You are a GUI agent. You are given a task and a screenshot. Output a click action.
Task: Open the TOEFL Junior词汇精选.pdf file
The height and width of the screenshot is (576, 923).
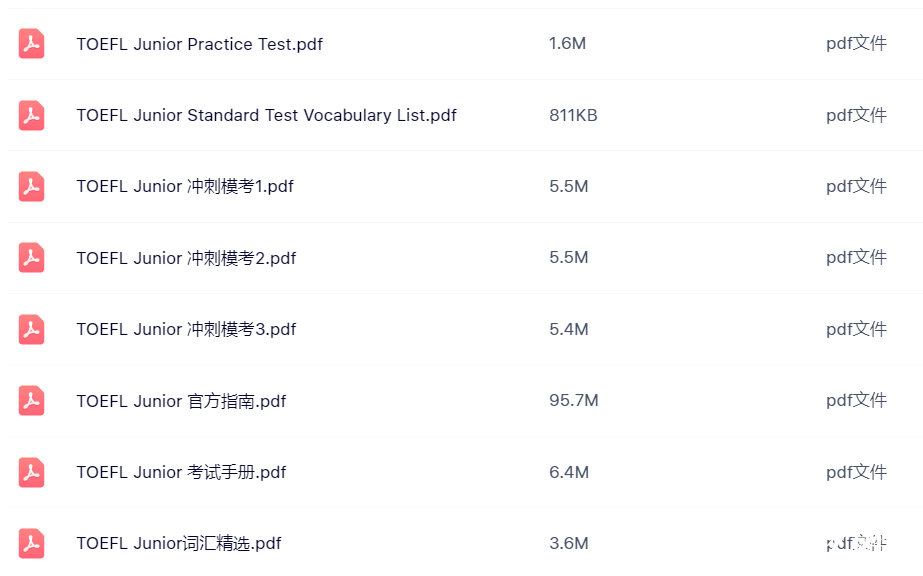point(179,543)
